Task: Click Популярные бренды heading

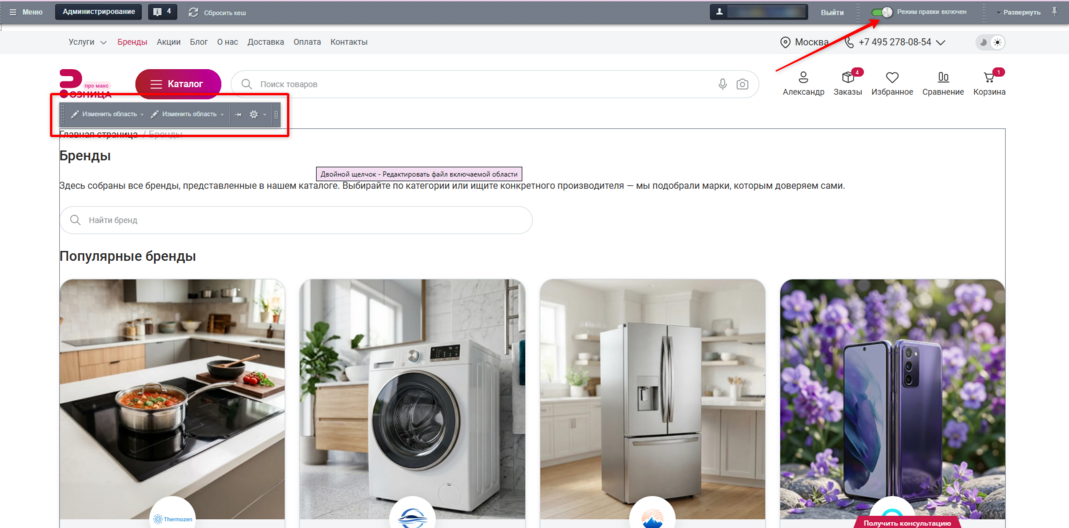Action: [127, 256]
